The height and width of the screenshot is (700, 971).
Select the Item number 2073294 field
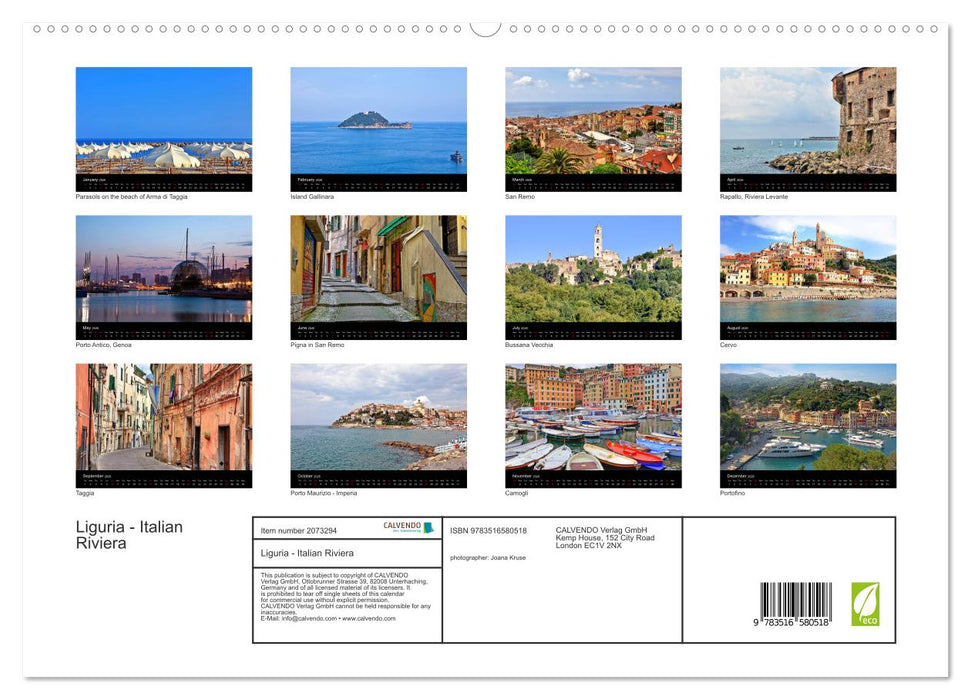click(x=300, y=529)
